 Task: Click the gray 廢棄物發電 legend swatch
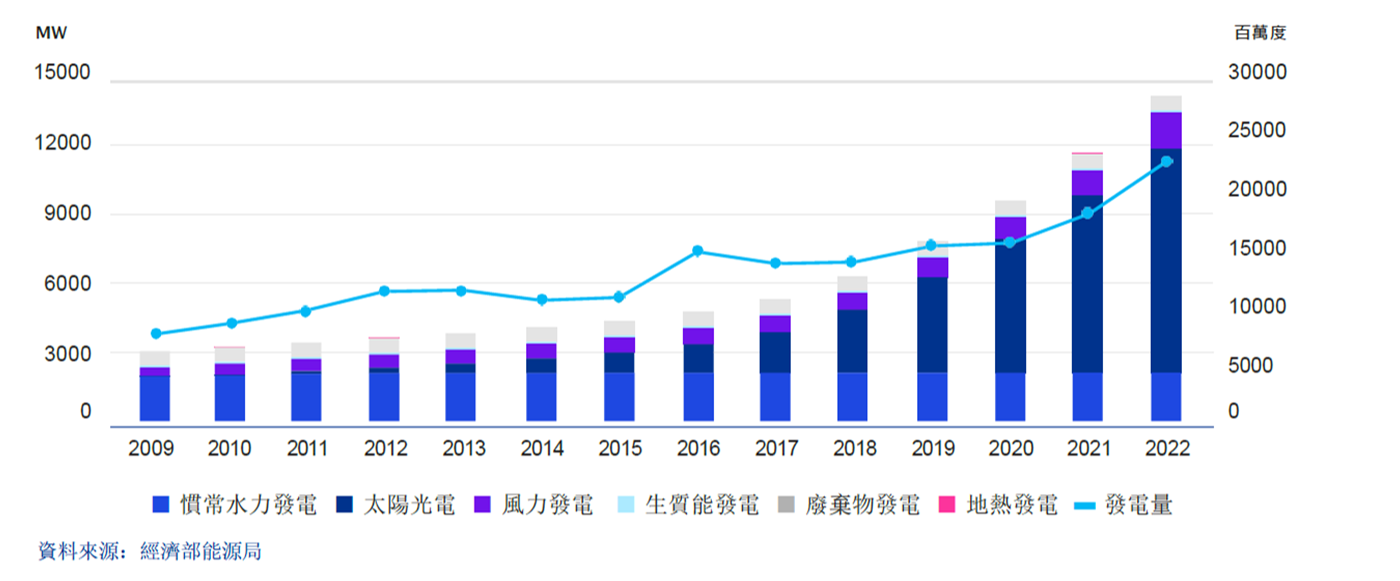[785, 505]
